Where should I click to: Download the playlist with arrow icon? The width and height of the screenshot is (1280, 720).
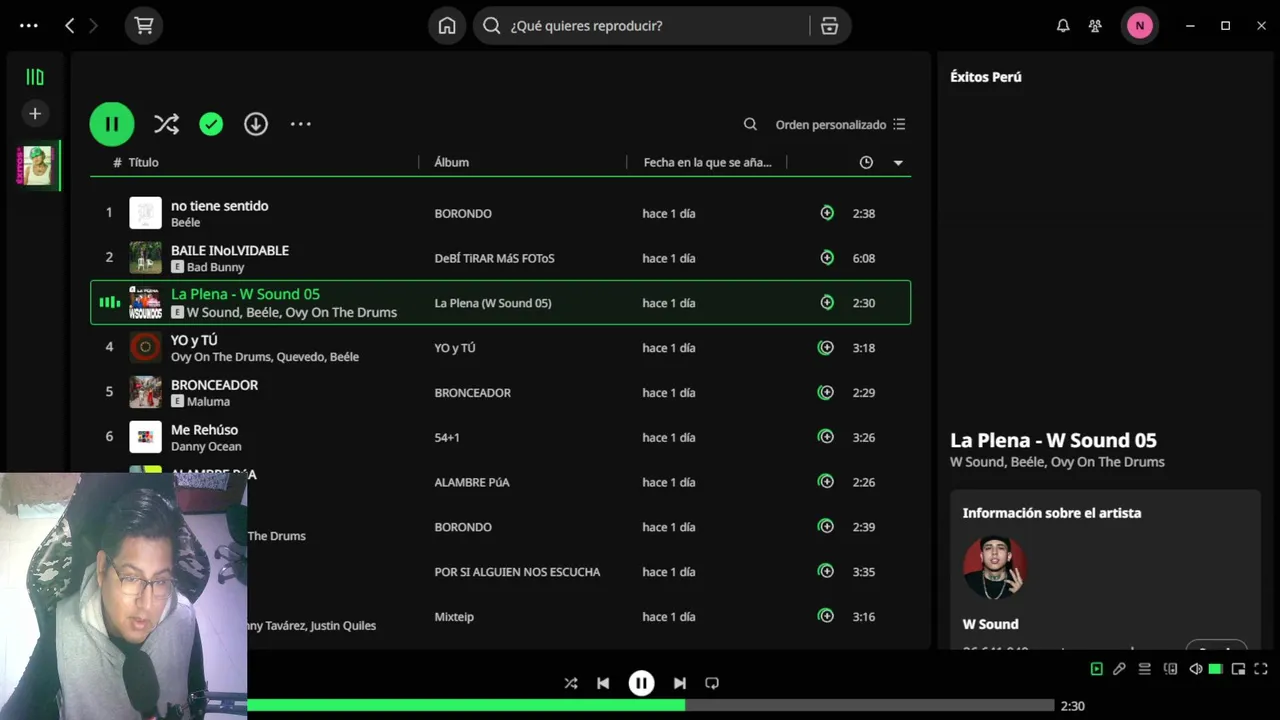(x=256, y=124)
